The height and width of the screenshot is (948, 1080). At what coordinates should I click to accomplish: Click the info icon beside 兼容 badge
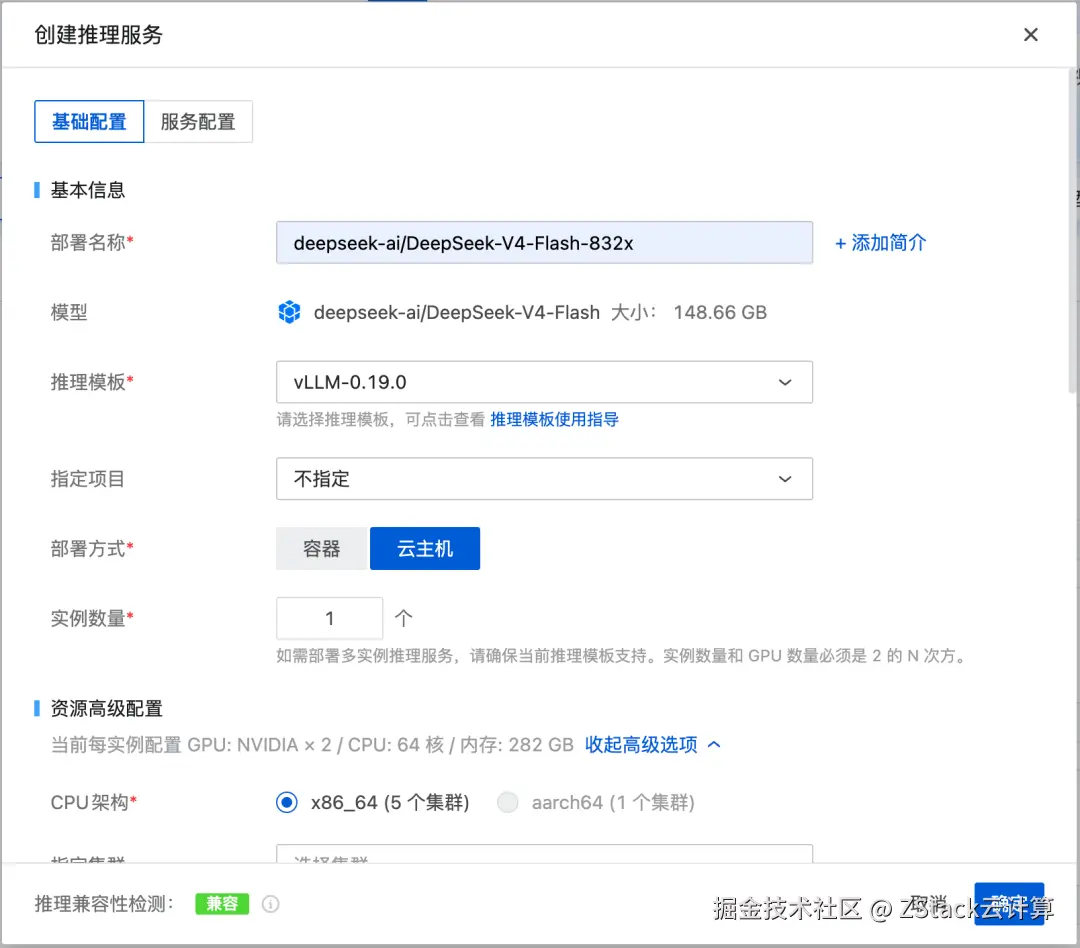pyautogui.click(x=270, y=903)
